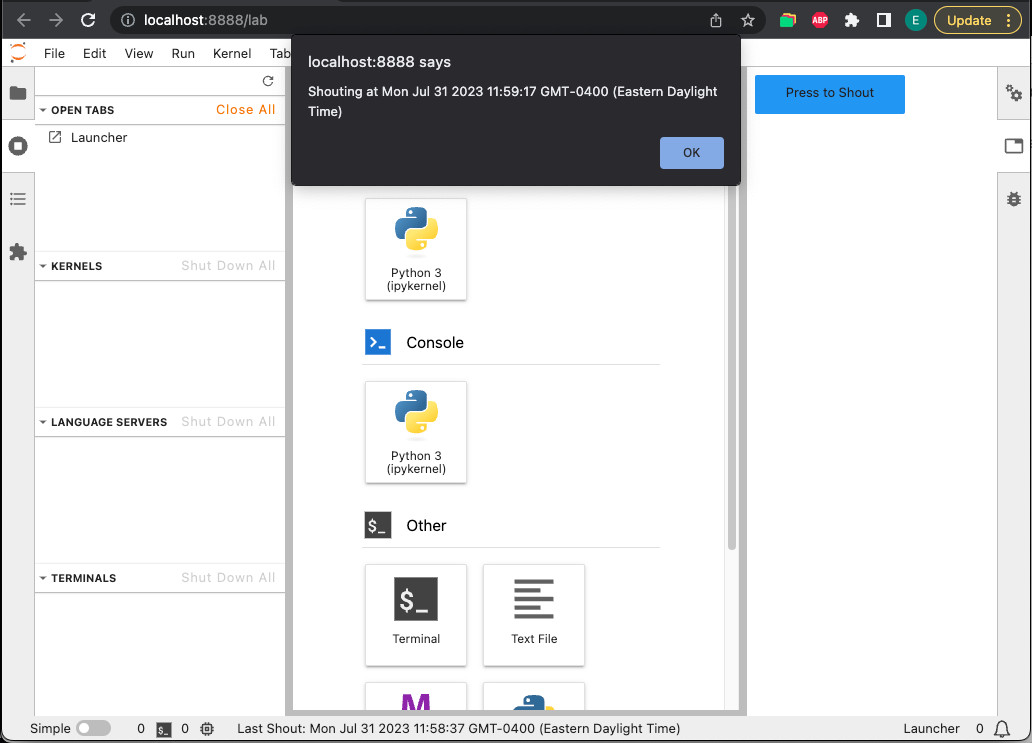Open Running Terminals and Kernels sidebar icon
The image size is (1032, 743).
pyautogui.click(x=18, y=145)
